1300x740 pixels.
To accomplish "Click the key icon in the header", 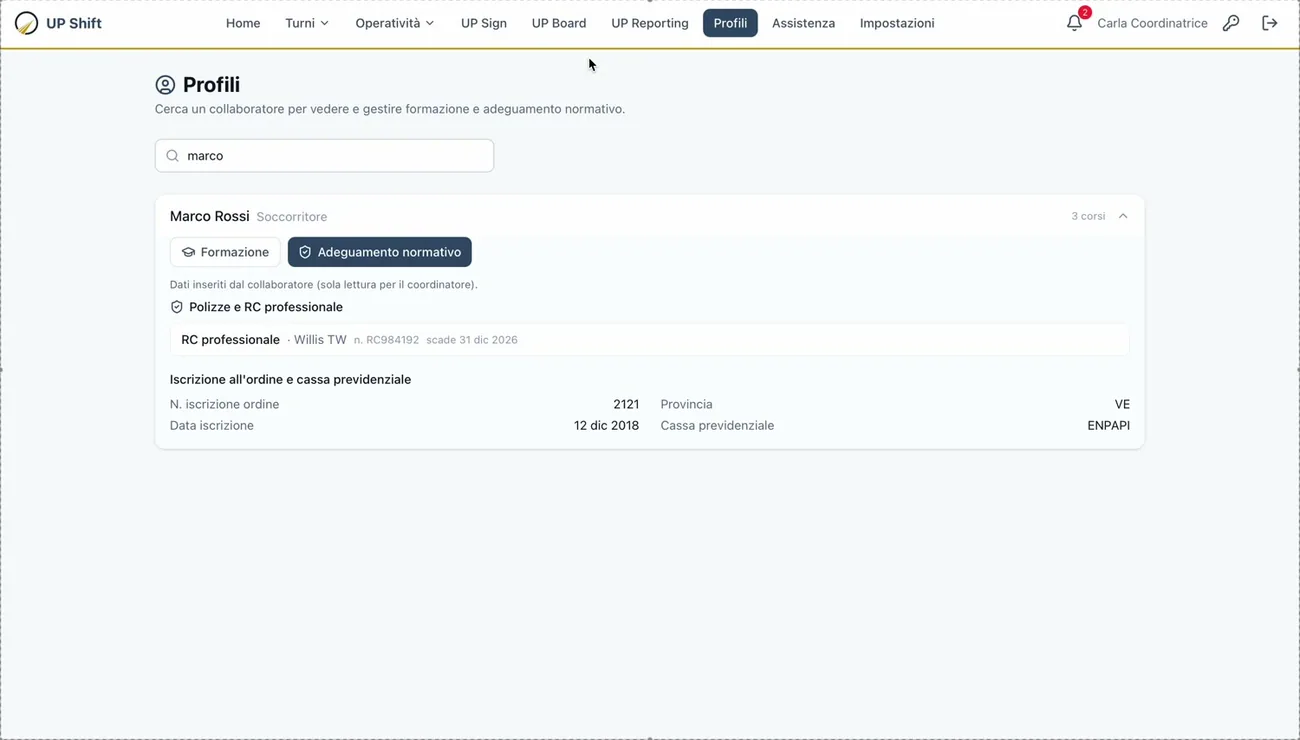I will click(1231, 23).
